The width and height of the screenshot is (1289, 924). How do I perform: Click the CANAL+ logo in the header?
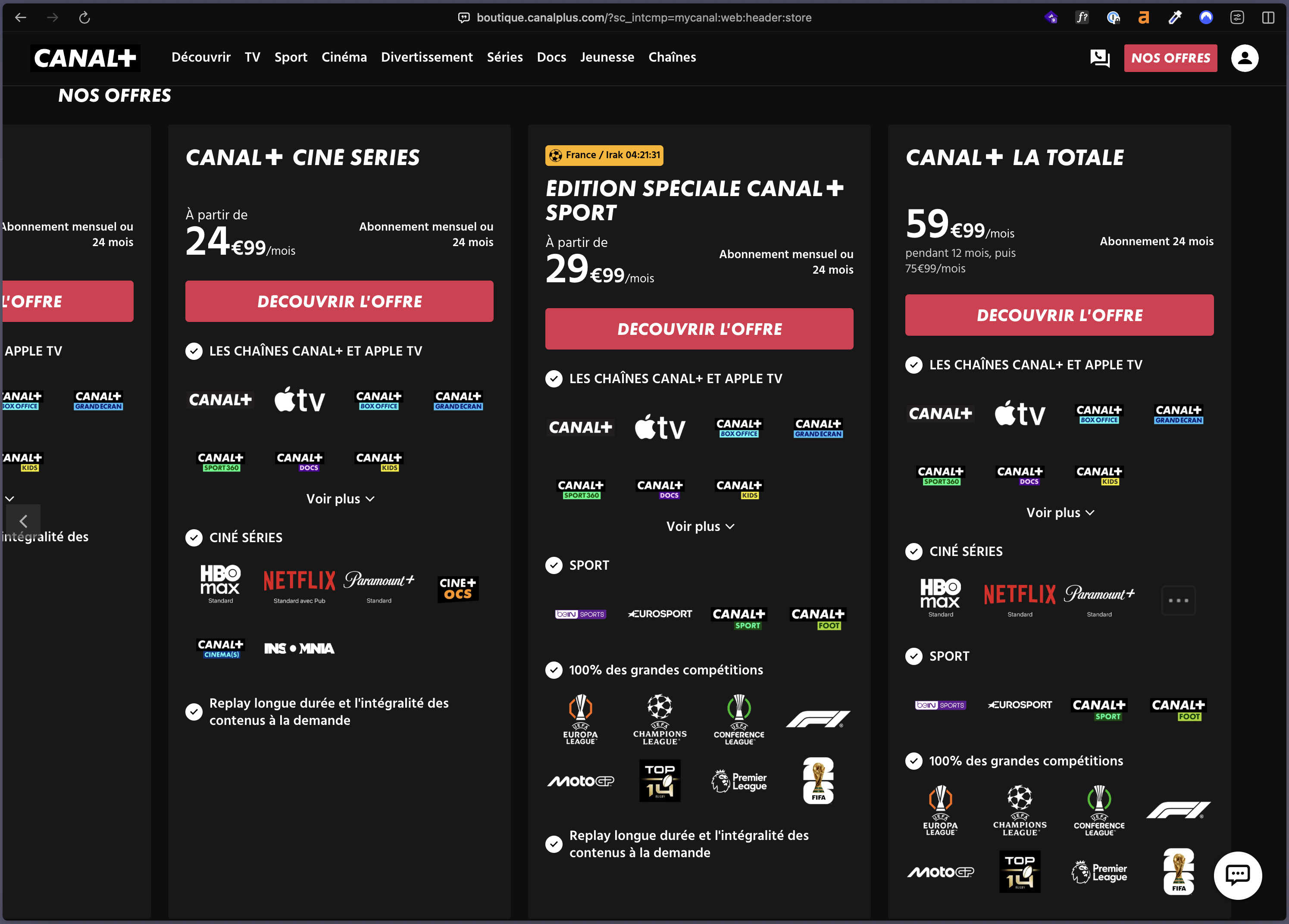coord(85,58)
